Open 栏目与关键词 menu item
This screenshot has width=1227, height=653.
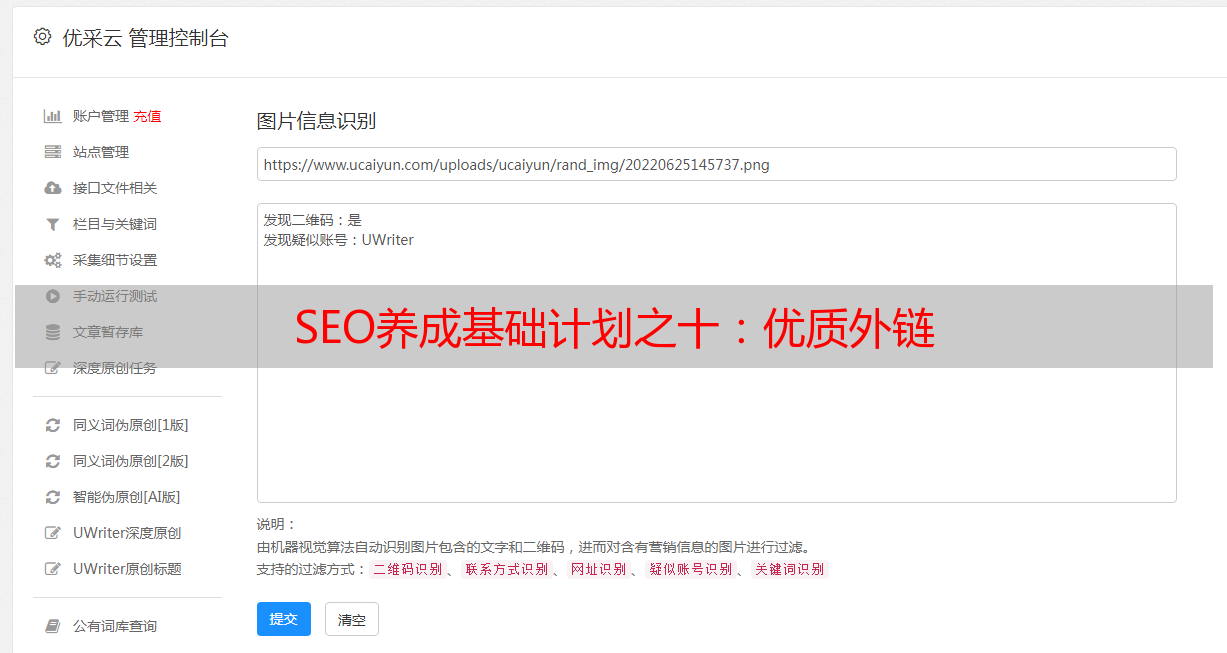tap(115, 224)
